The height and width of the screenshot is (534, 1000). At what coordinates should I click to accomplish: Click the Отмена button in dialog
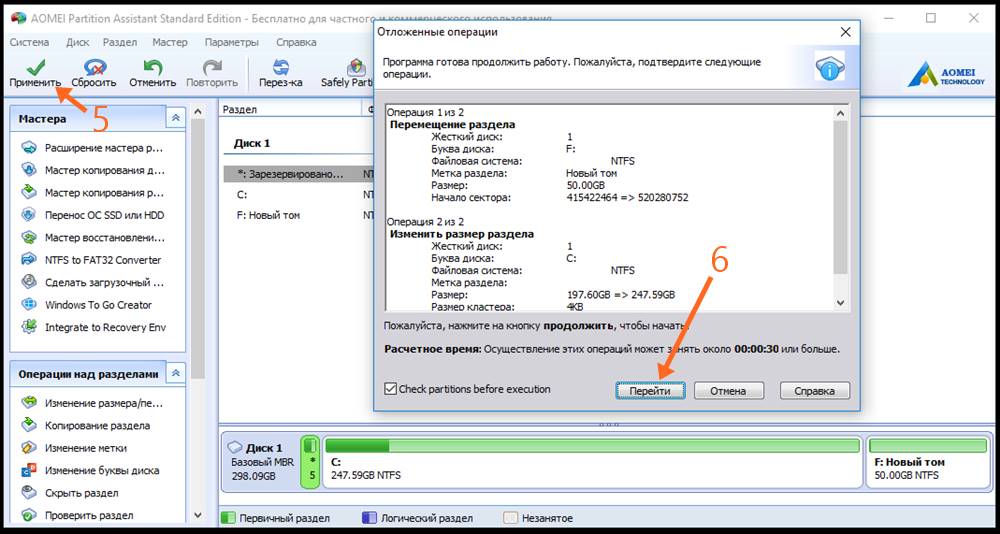tap(728, 390)
